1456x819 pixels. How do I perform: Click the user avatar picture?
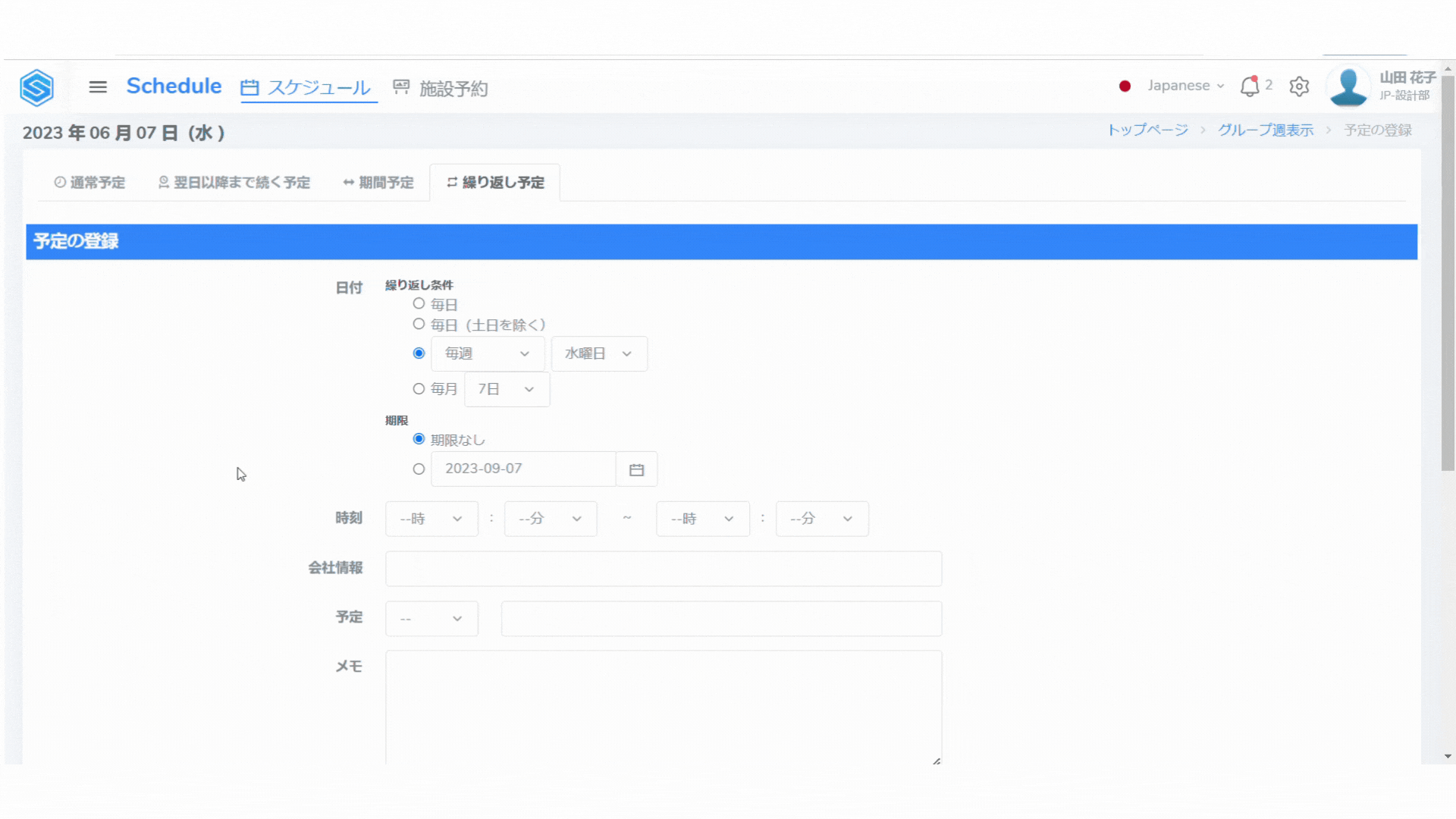1348,86
